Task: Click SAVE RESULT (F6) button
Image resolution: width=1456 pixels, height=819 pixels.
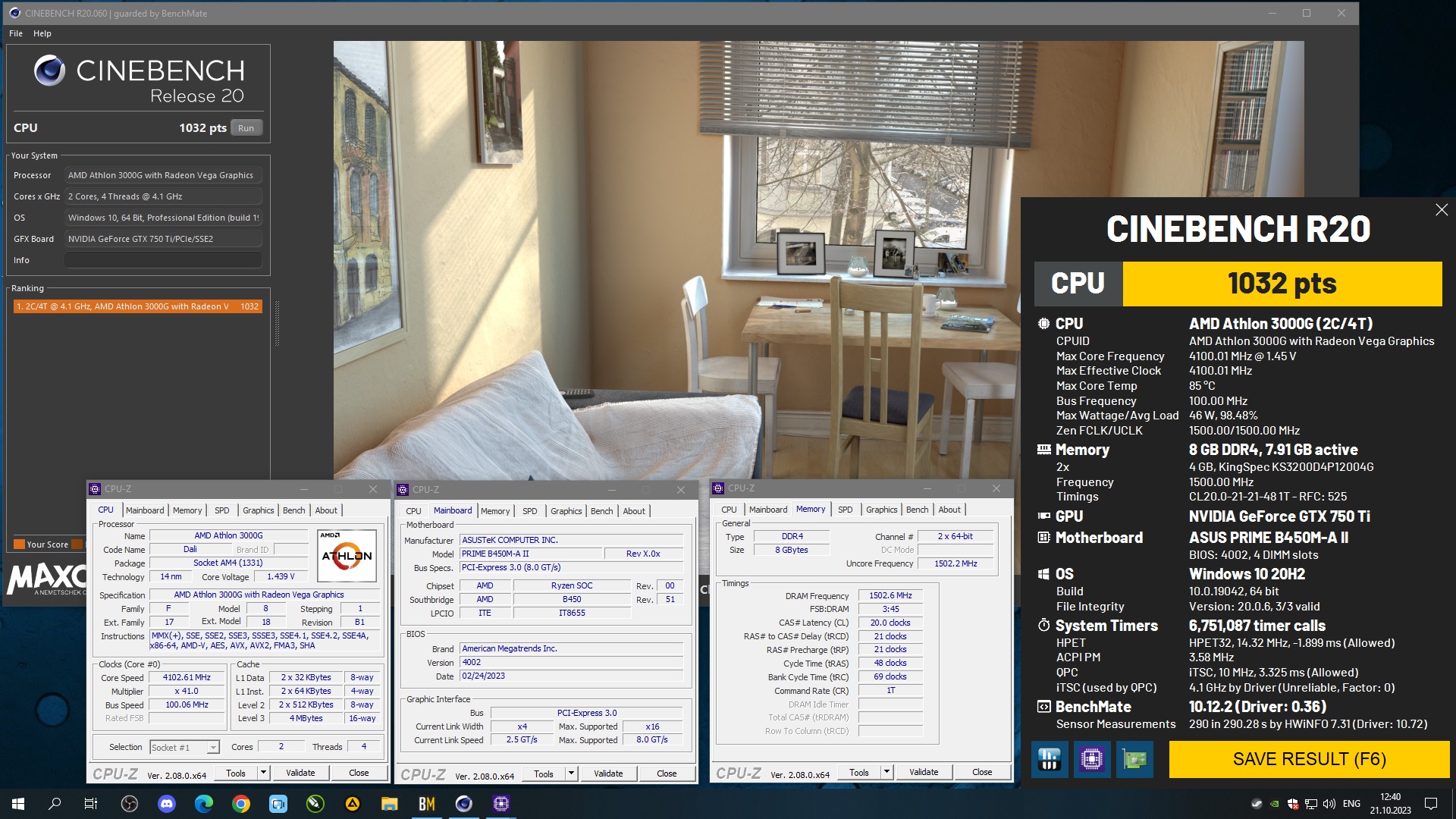Action: click(1309, 759)
